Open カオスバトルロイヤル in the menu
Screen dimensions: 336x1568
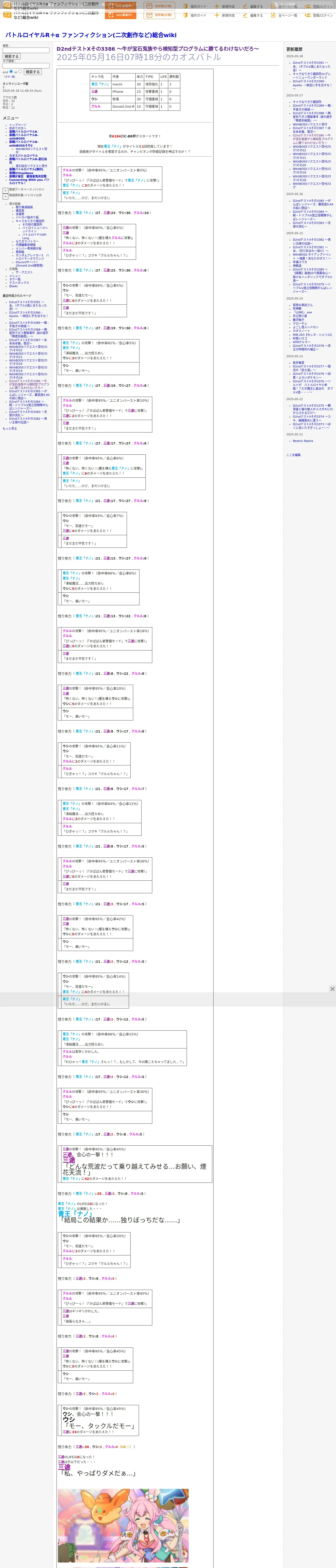23,155
